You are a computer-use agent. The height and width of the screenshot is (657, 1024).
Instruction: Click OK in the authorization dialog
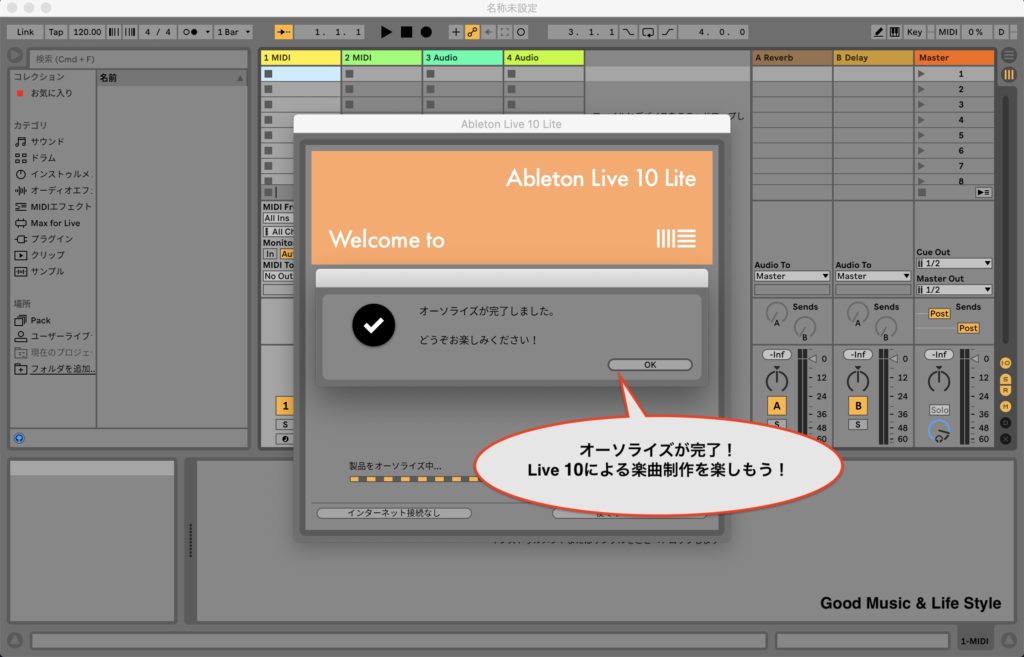pyautogui.click(x=650, y=364)
